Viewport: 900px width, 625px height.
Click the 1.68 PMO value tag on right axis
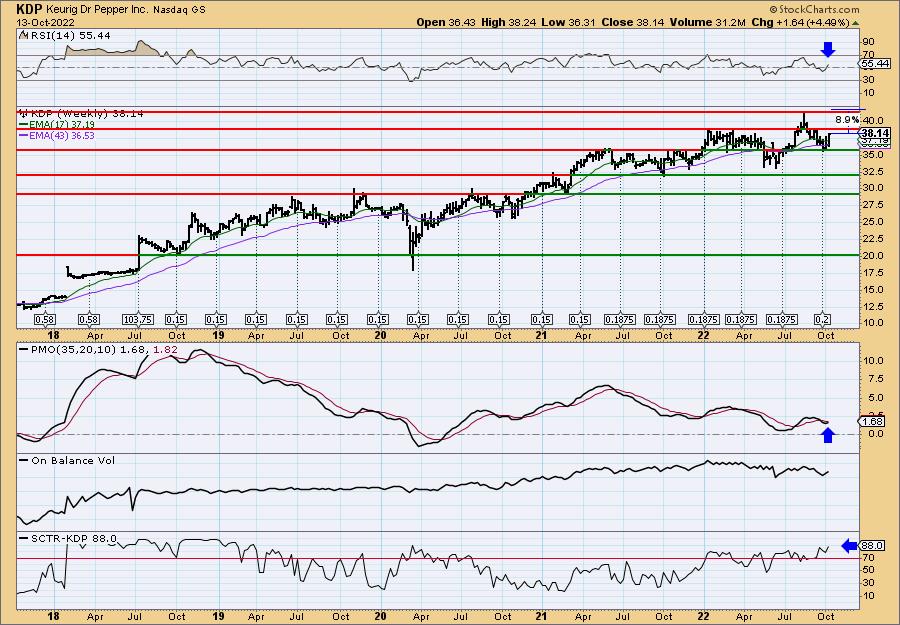click(x=873, y=422)
